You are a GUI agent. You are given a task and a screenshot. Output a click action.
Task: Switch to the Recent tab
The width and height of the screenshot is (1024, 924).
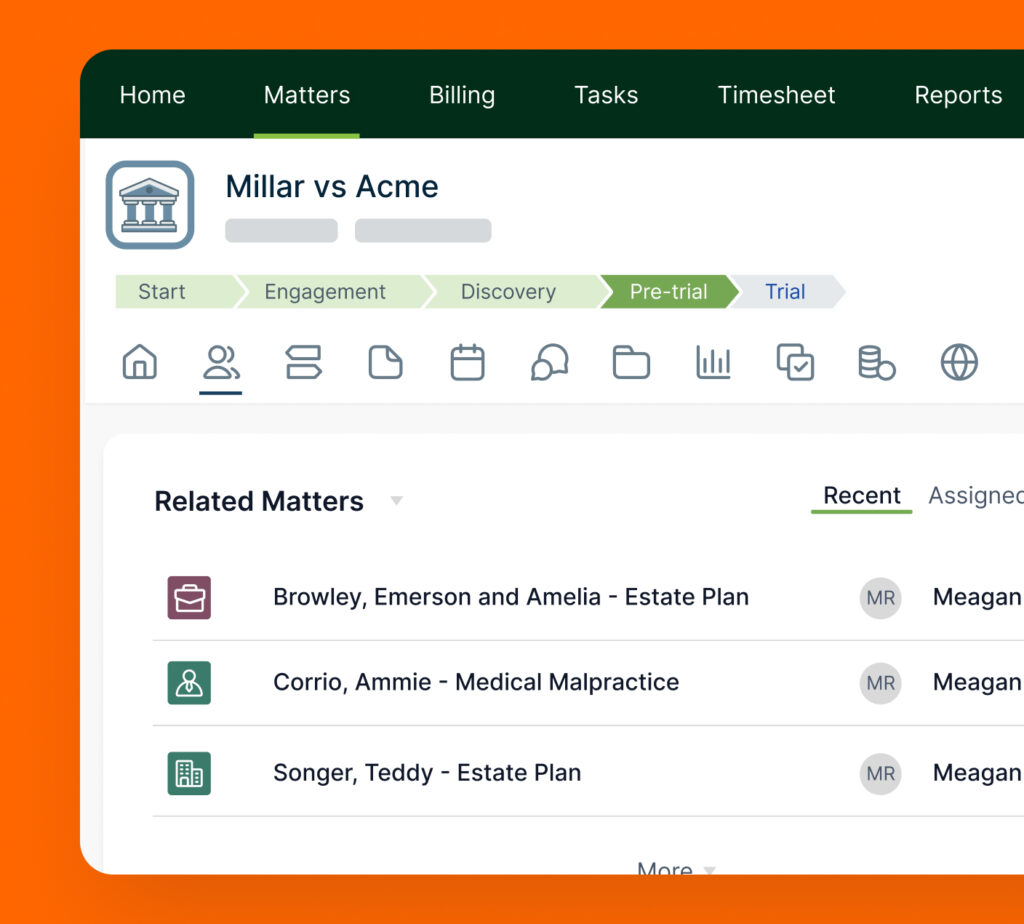(x=861, y=496)
